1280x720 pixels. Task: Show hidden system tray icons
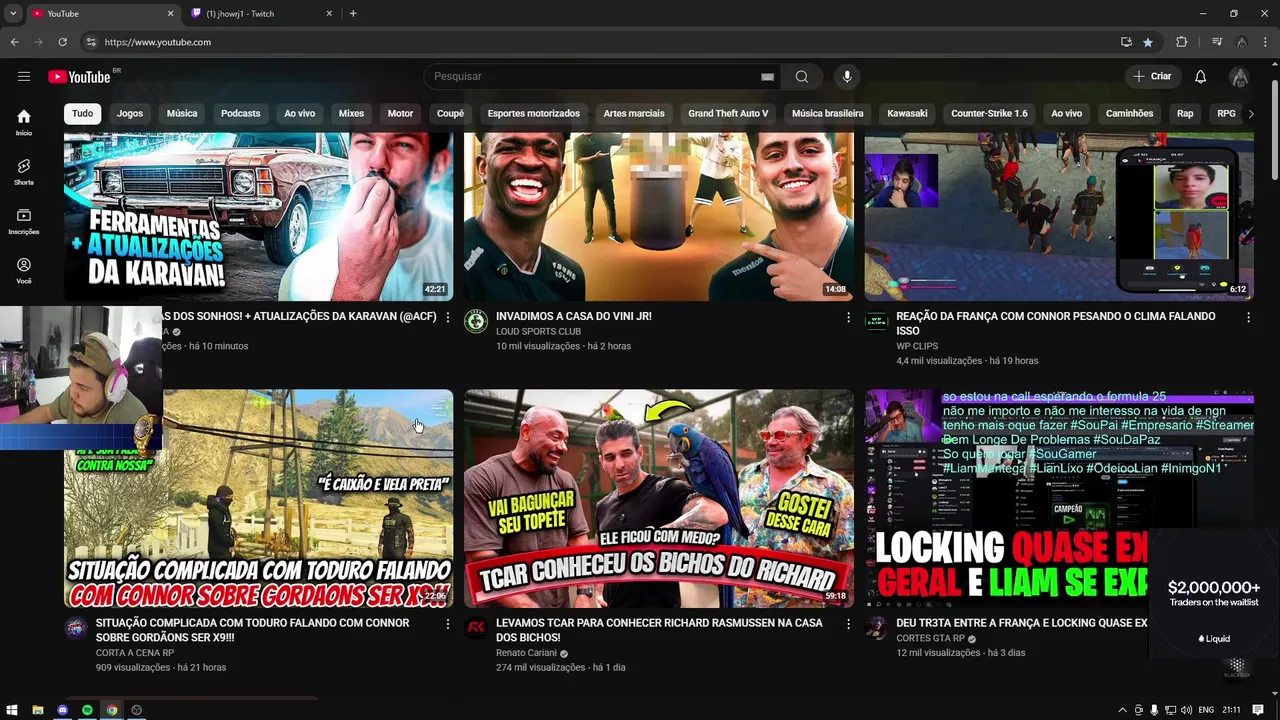click(1122, 710)
